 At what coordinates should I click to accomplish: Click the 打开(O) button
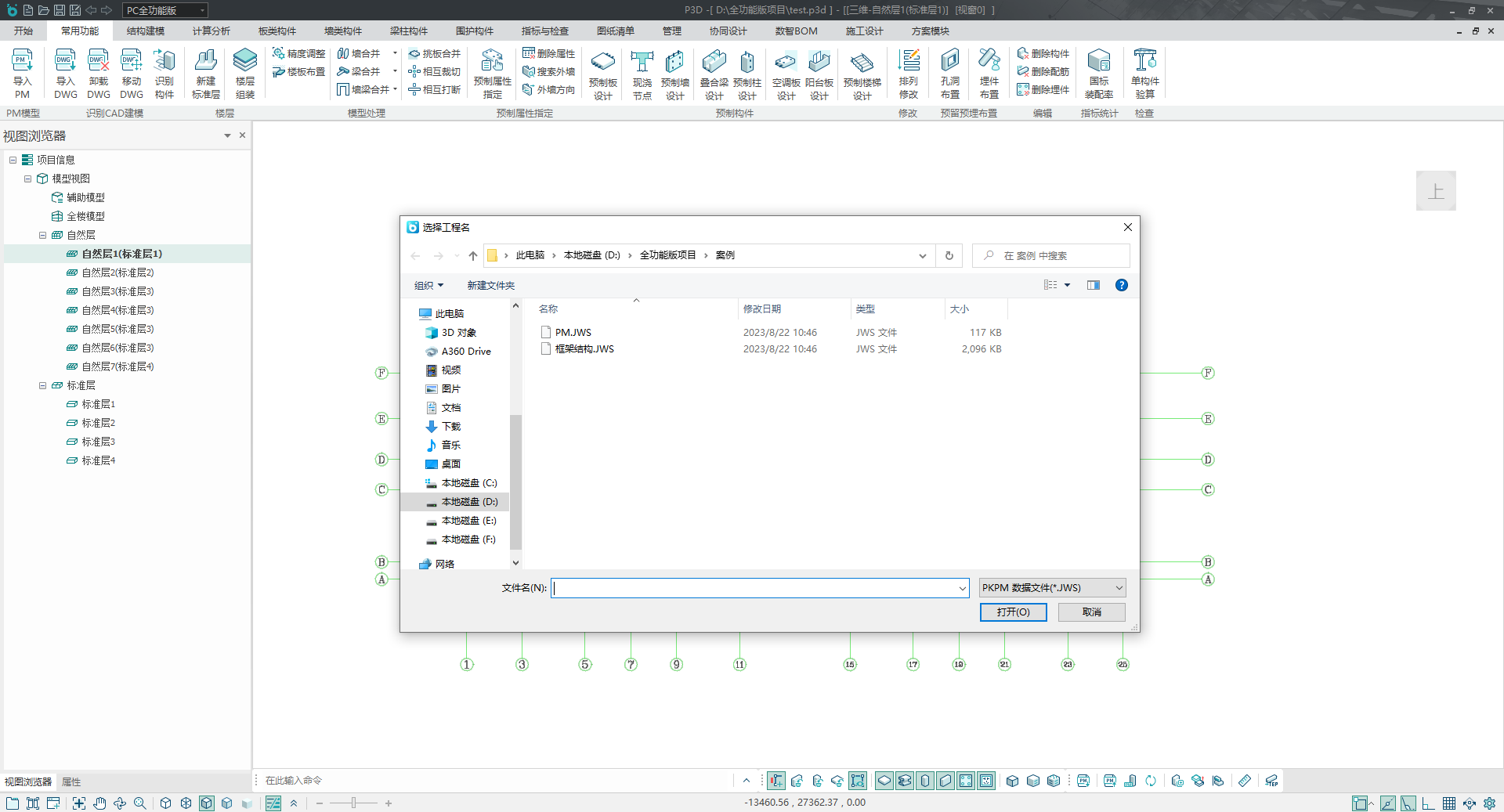1013,612
